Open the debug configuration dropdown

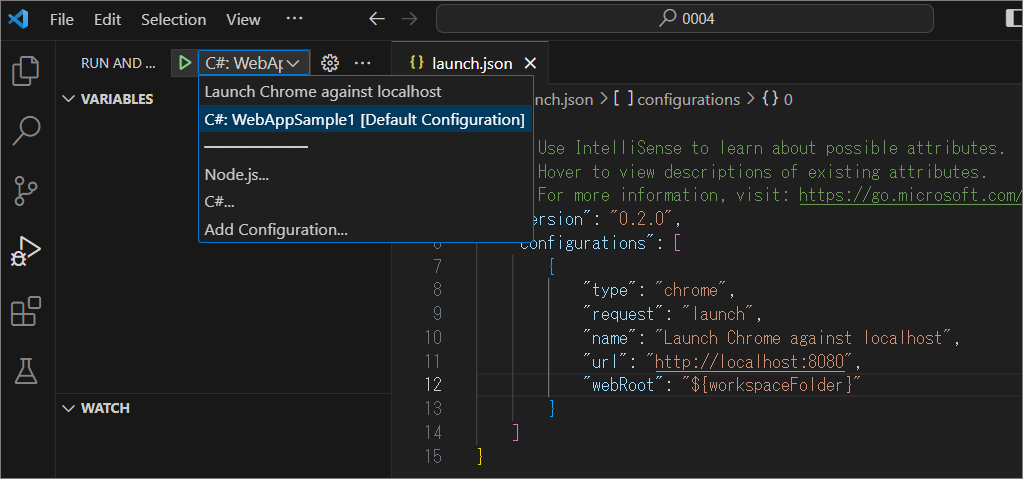tap(254, 63)
